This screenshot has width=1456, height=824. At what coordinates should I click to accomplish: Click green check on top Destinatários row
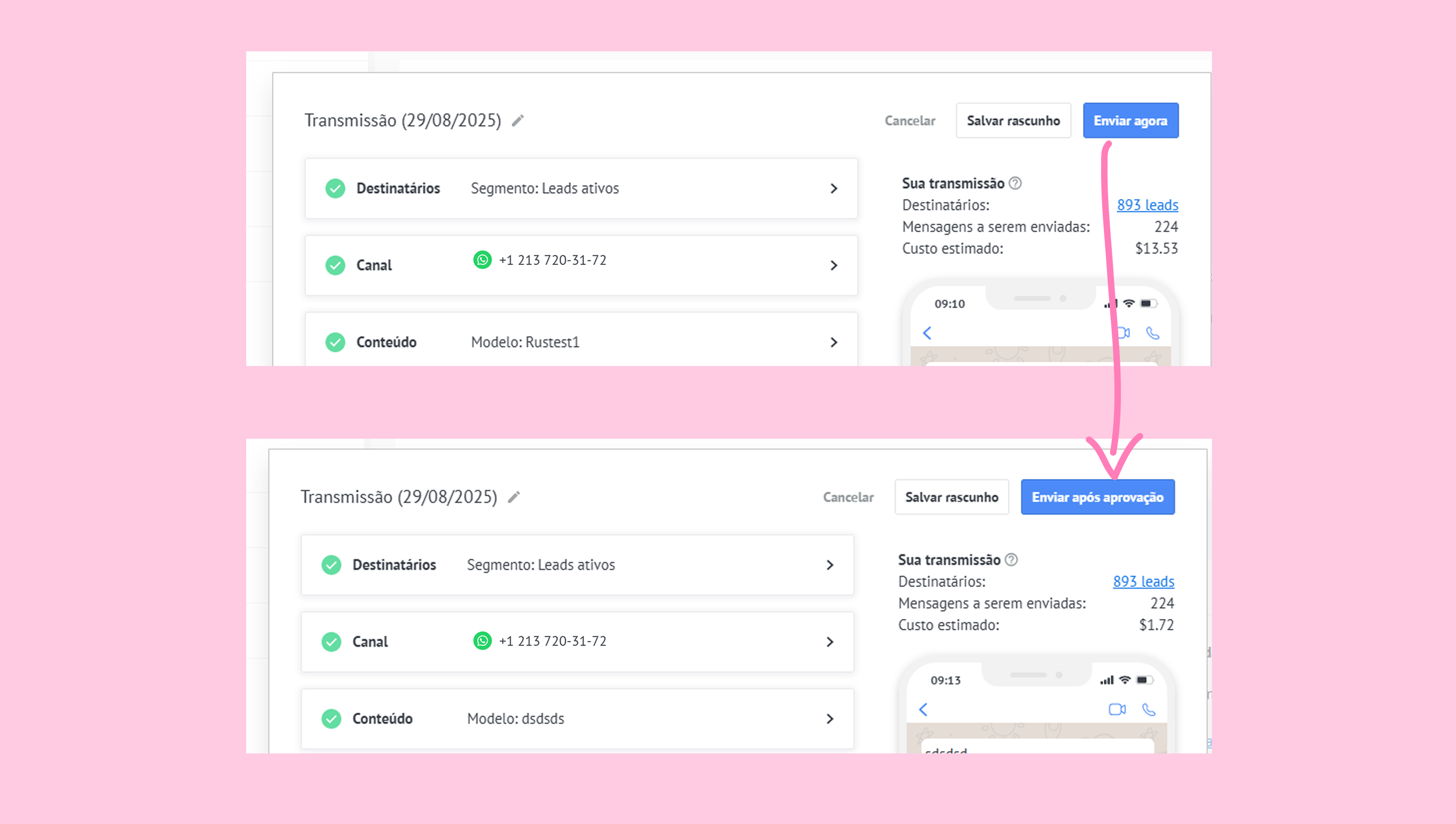pos(335,188)
